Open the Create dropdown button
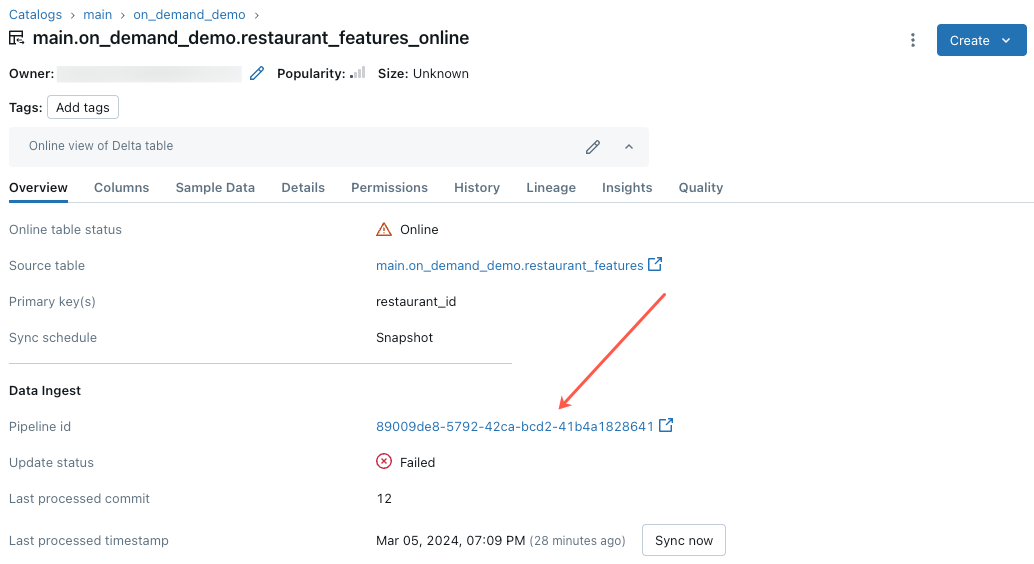This screenshot has width=1034, height=564. coord(981,40)
